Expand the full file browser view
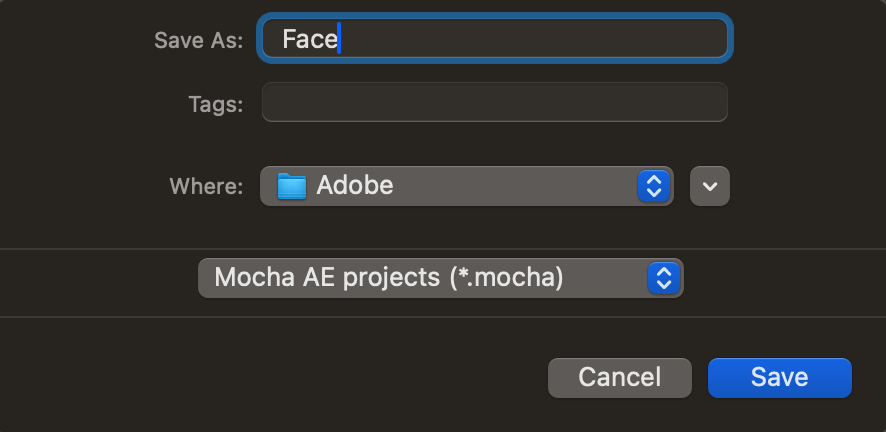This screenshot has width=886, height=432. [710, 186]
